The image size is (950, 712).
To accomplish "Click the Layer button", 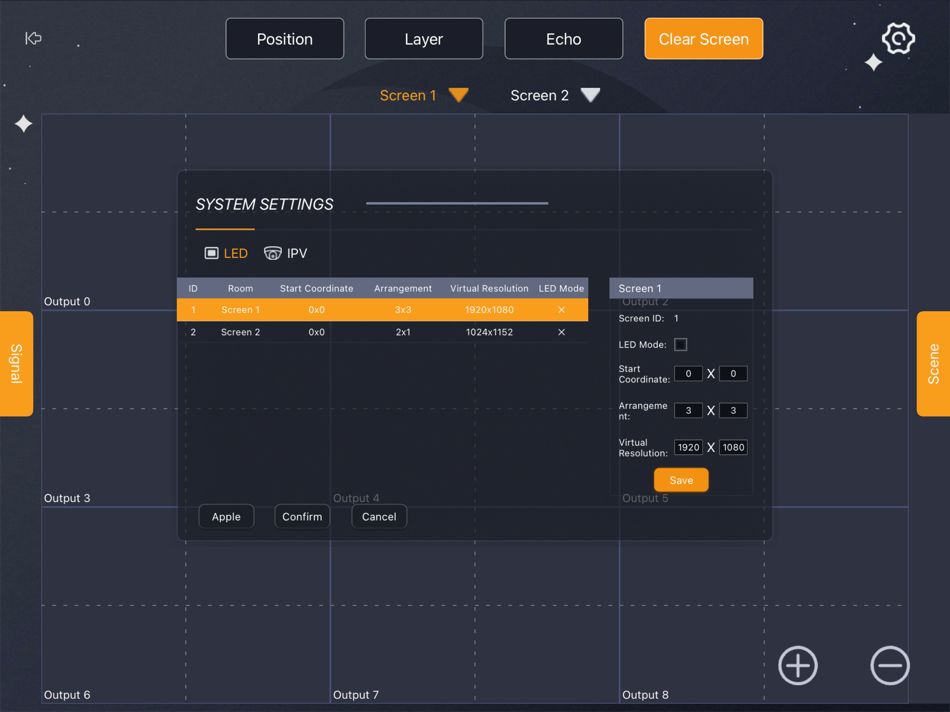I will (x=424, y=39).
